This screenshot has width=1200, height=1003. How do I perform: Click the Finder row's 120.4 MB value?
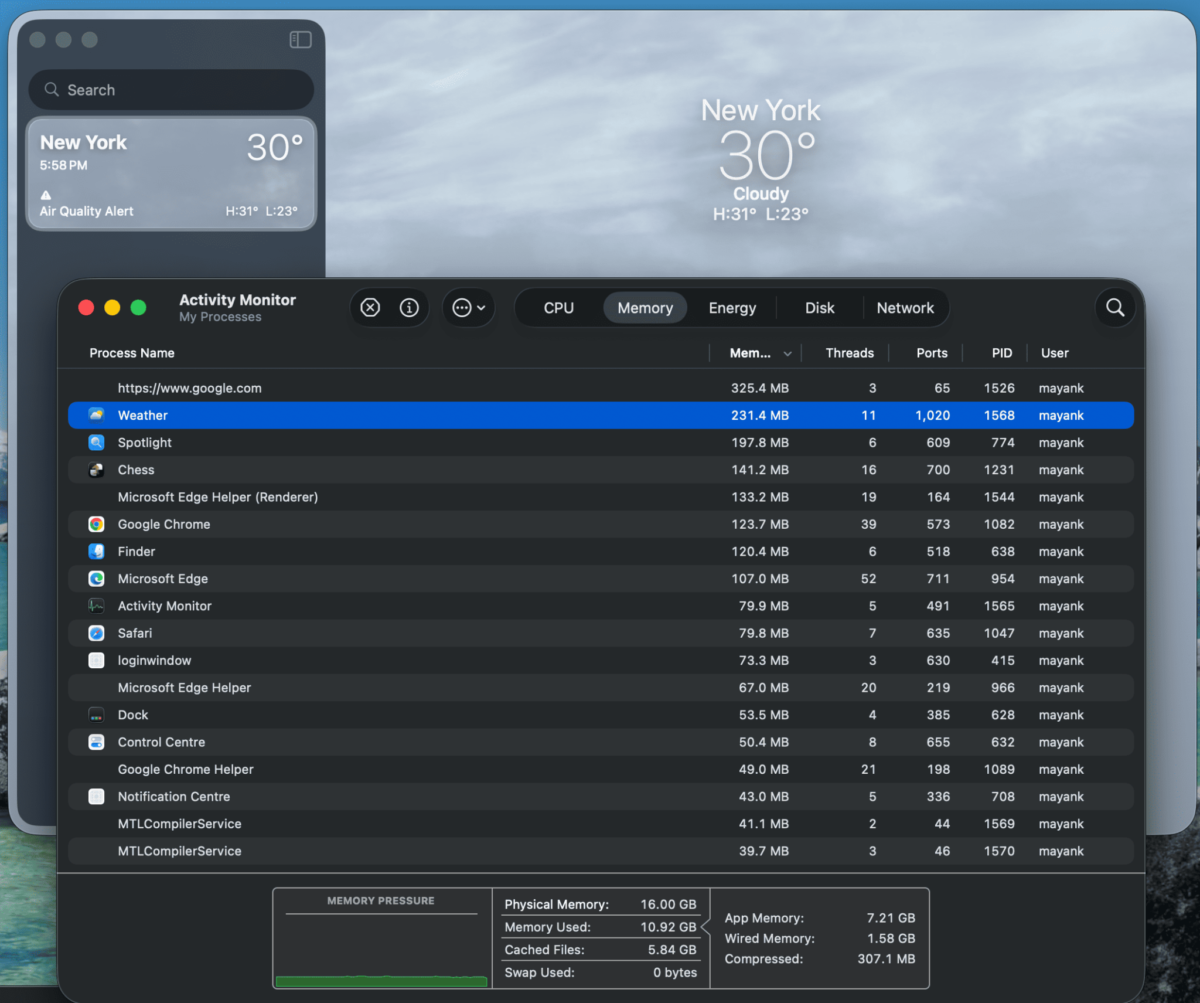tap(760, 551)
